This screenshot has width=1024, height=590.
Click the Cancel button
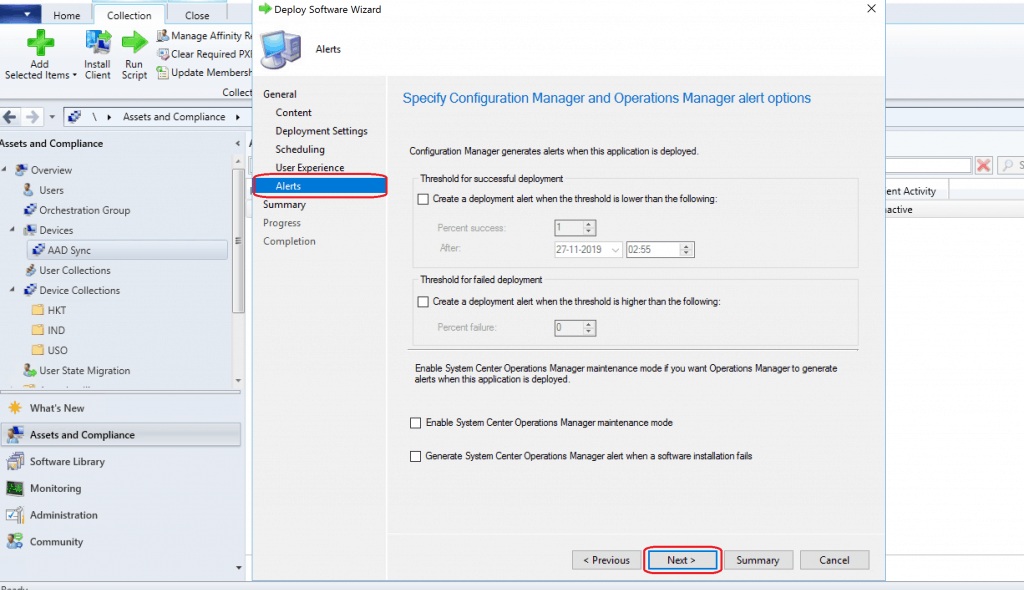pyautogui.click(x=835, y=560)
